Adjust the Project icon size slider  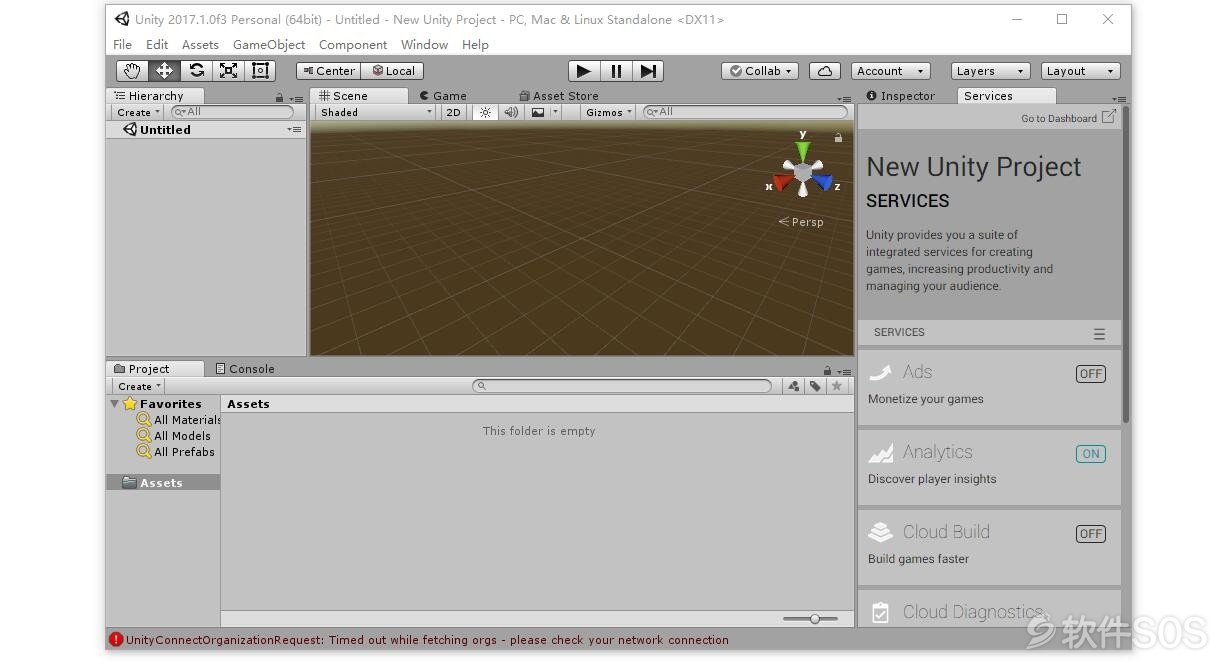[x=811, y=619]
